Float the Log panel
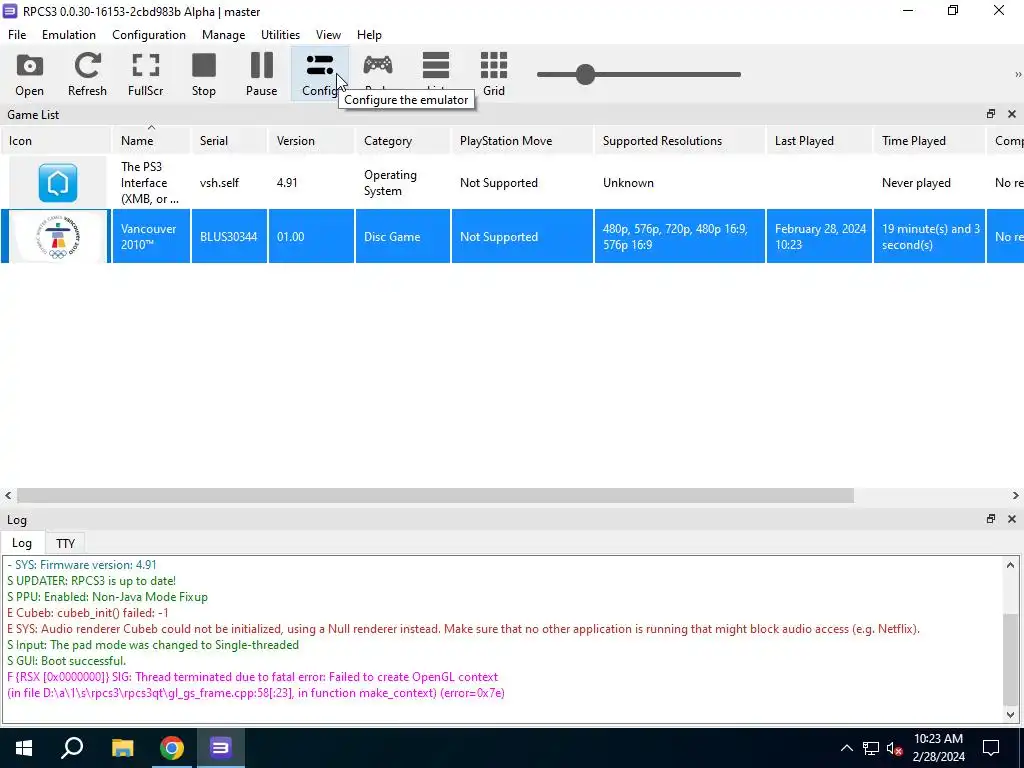This screenshot has height=768, width=1024. coord(991,519)
